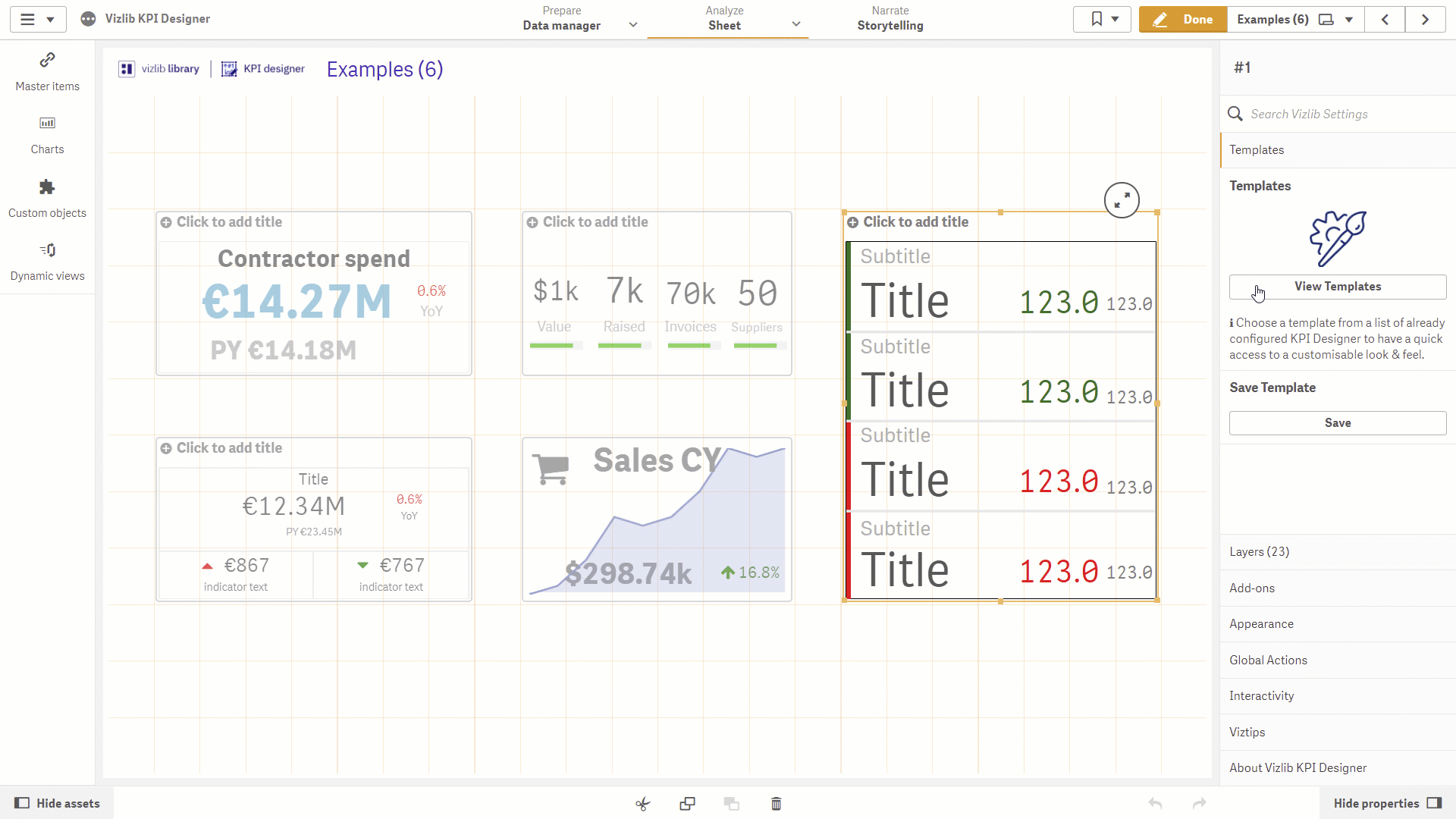Go to next sheet arrow
The width and height of the screenshot is (1456, 819).
click(x=1425, y=20)
